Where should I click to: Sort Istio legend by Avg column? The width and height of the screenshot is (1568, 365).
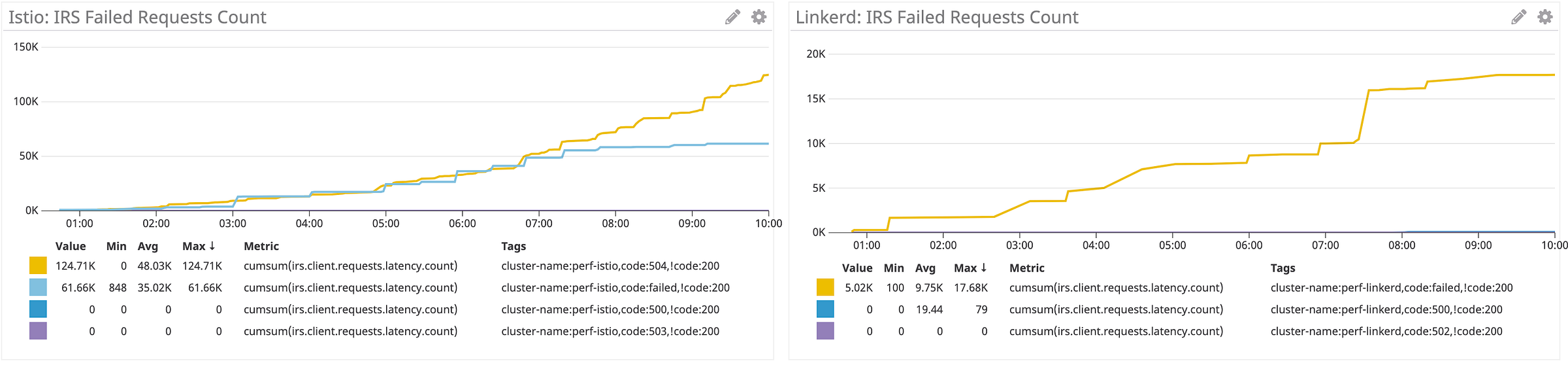148,246
